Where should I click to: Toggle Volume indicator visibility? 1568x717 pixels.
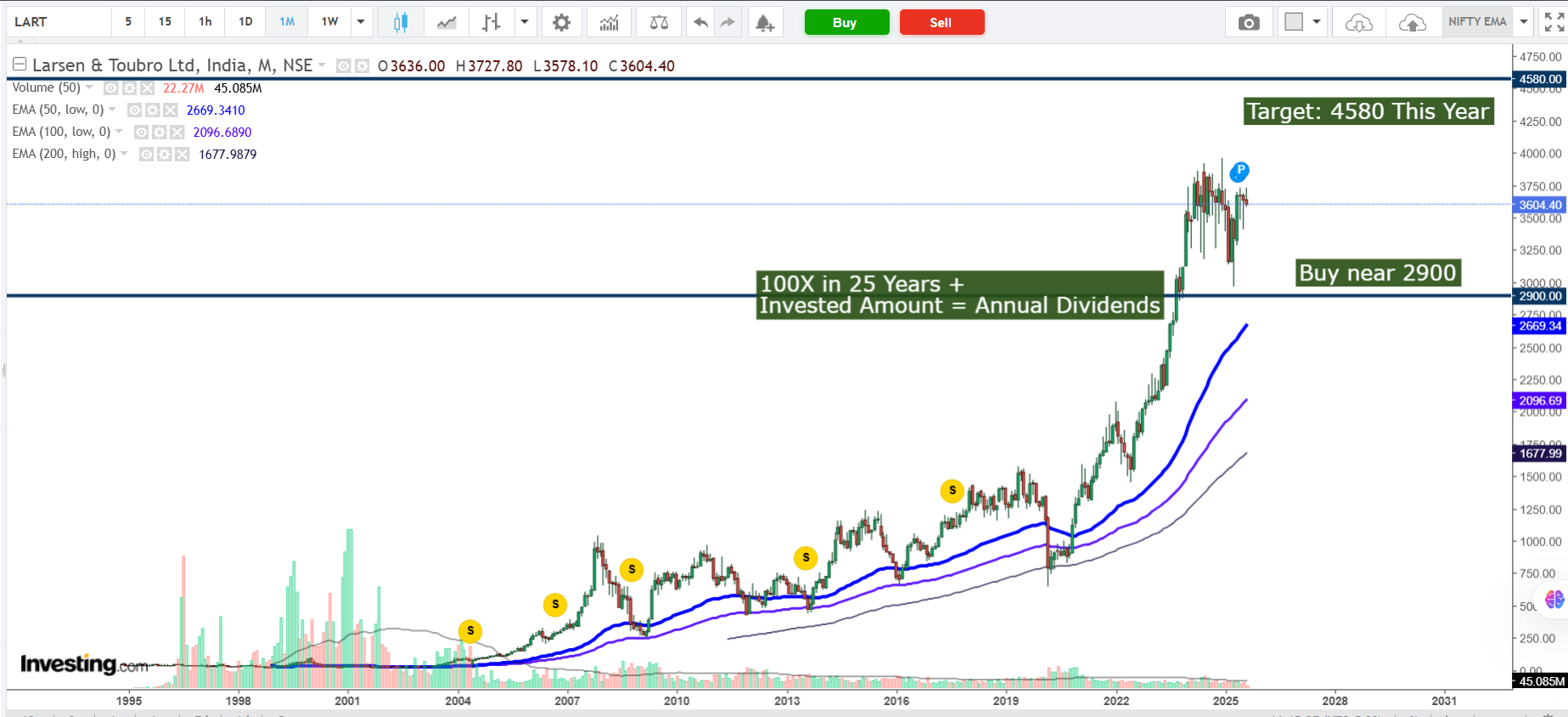[110, 88]
